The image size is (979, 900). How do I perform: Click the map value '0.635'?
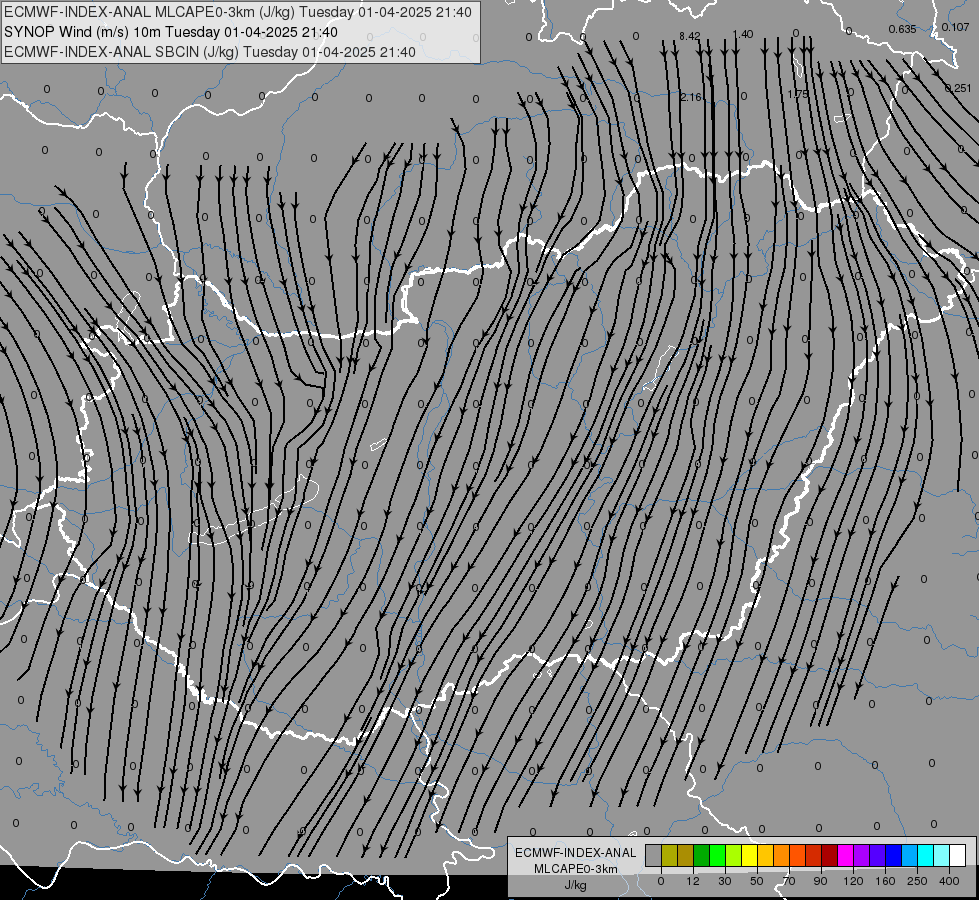click(x=902, y=29)
